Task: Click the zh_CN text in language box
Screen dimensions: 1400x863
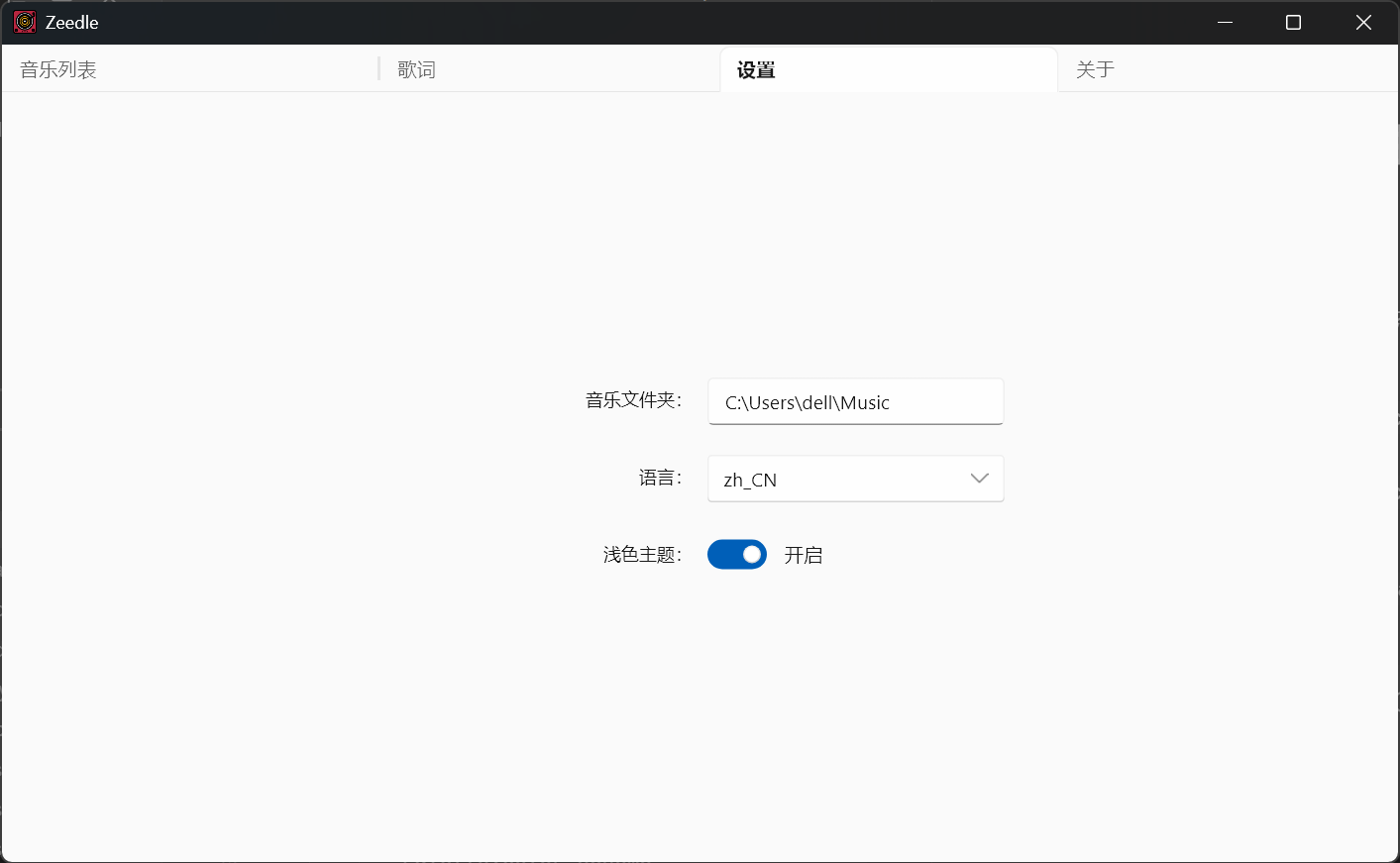Action: point(750,480)
